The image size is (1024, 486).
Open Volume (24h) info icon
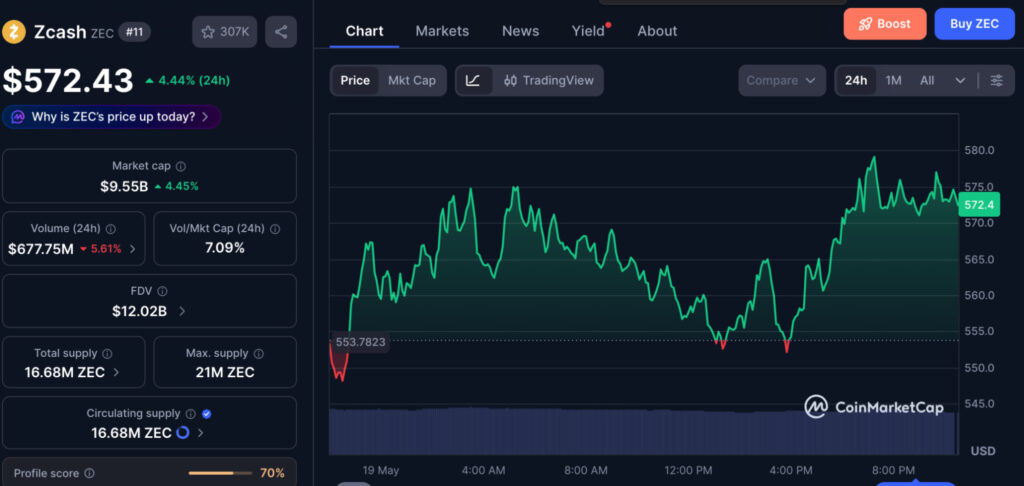tap(110, 229)
